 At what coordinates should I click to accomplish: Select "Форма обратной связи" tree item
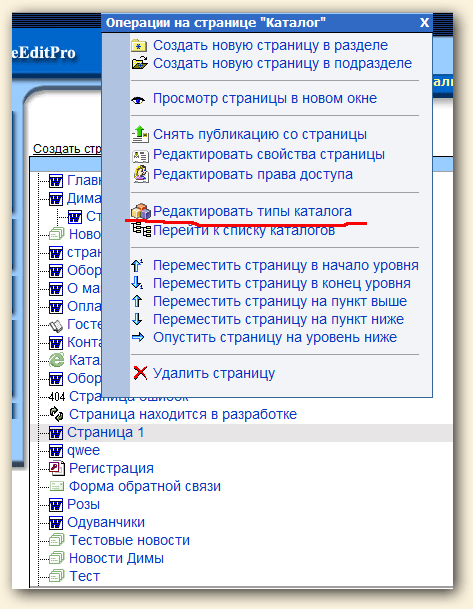point(144,486)
